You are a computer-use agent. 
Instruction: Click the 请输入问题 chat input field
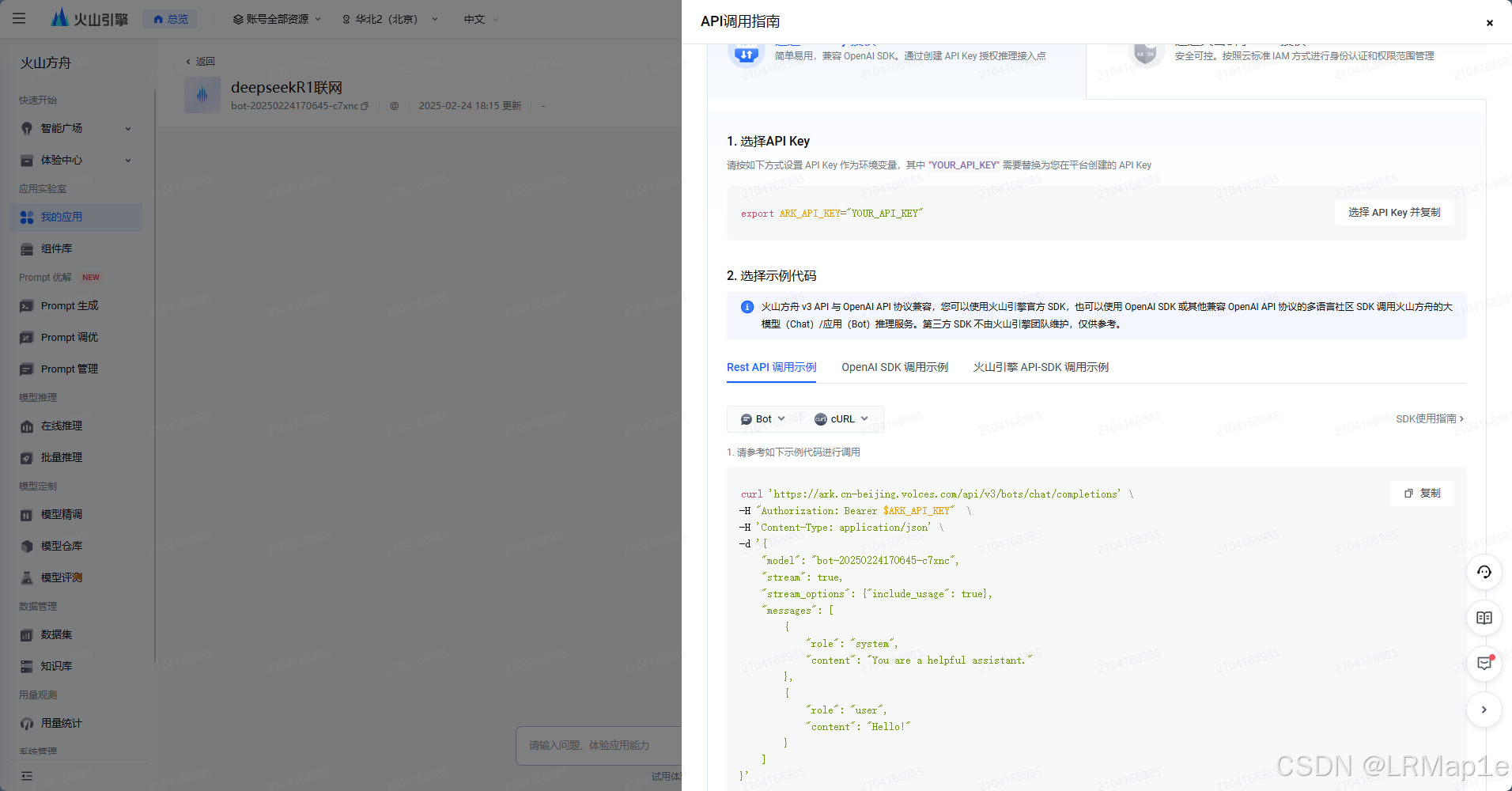coord(599,745)
